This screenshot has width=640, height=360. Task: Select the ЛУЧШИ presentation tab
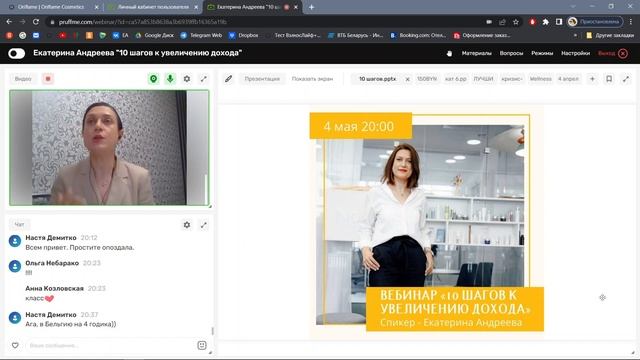(x=483, y=79)
